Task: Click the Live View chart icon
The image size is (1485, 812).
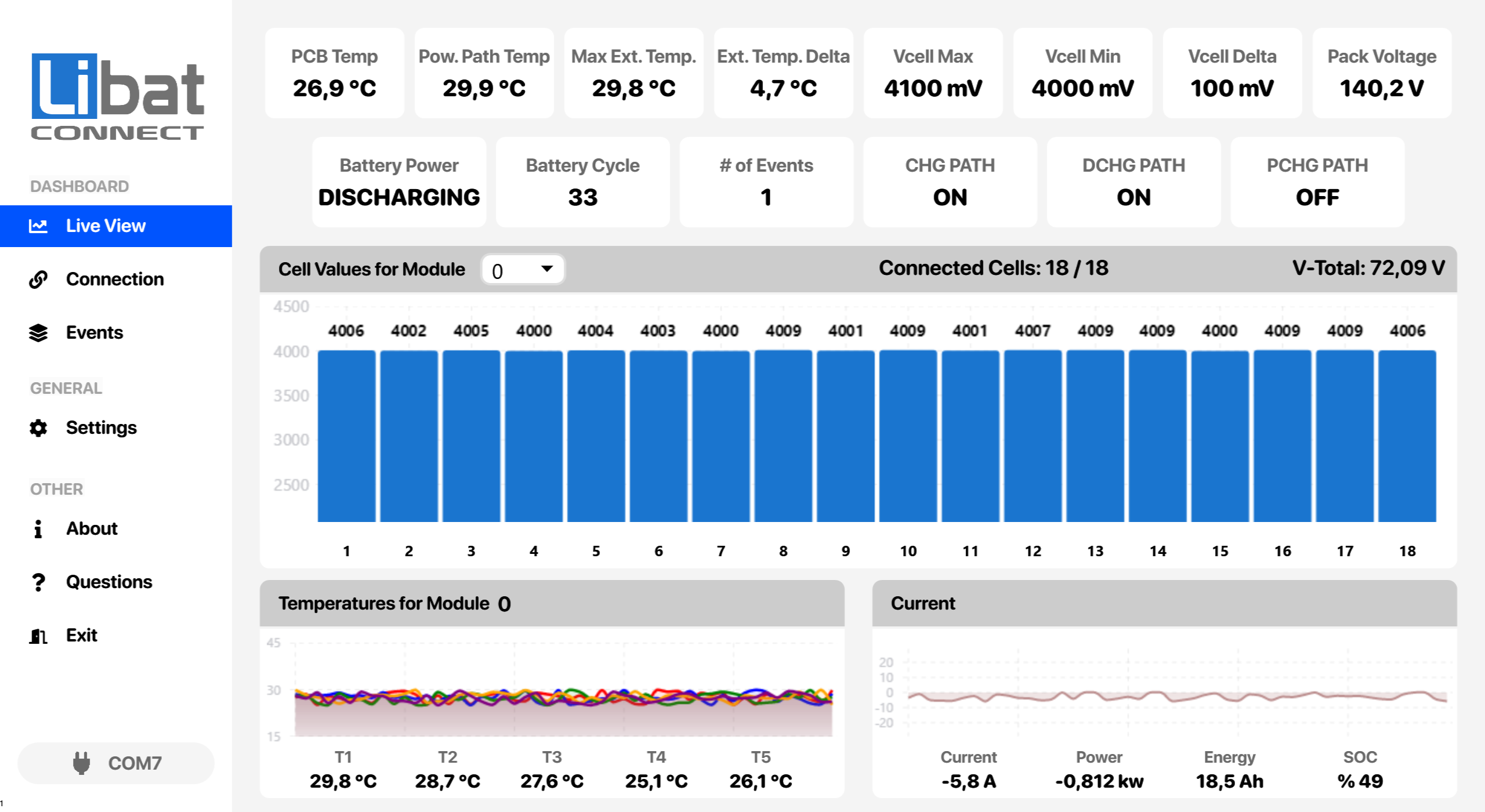Action: pyautogui.click(x=38, y=226)
